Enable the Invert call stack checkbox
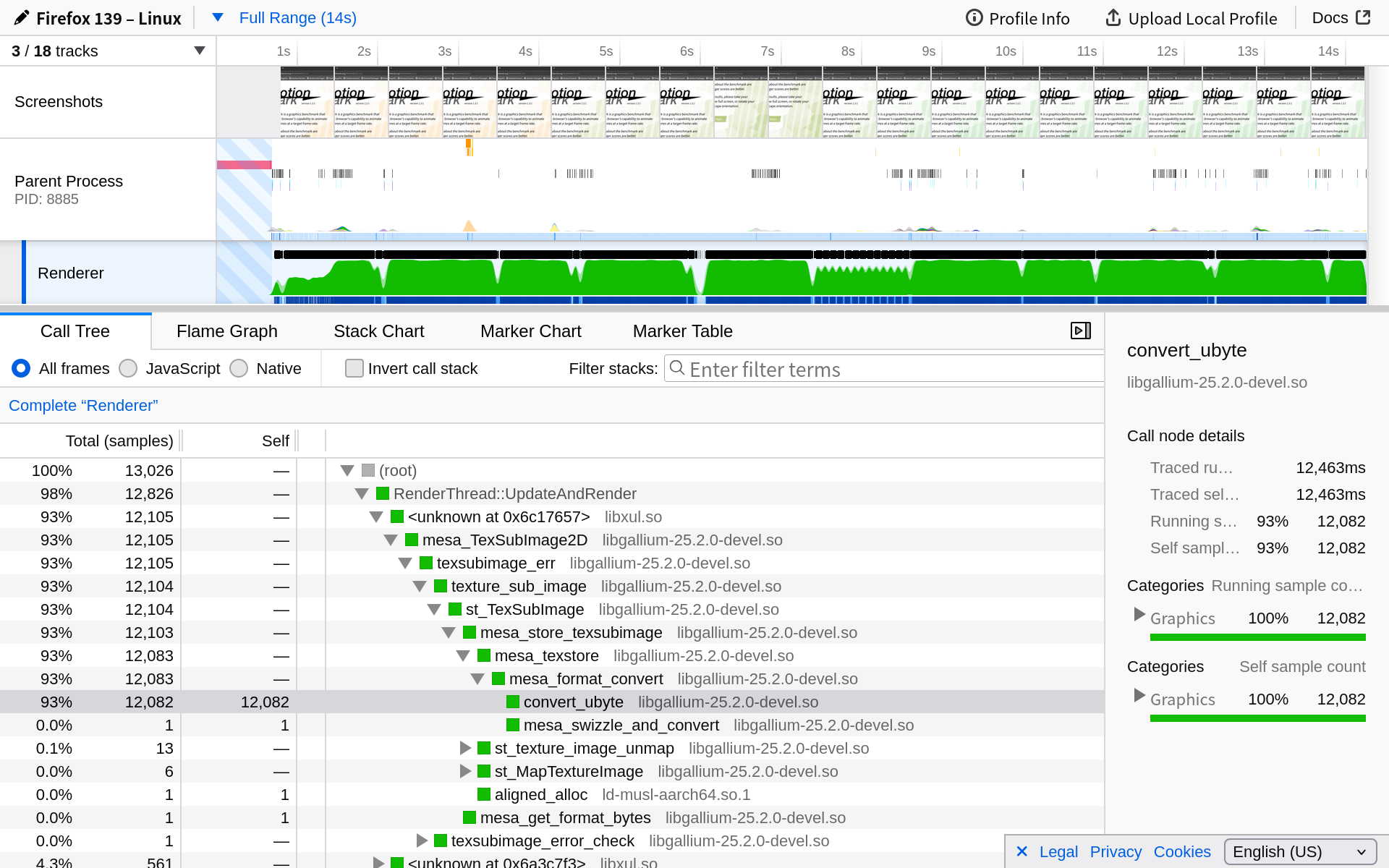Image resolution: width=1389 pixels, height=868 pixels. point(354,368)
